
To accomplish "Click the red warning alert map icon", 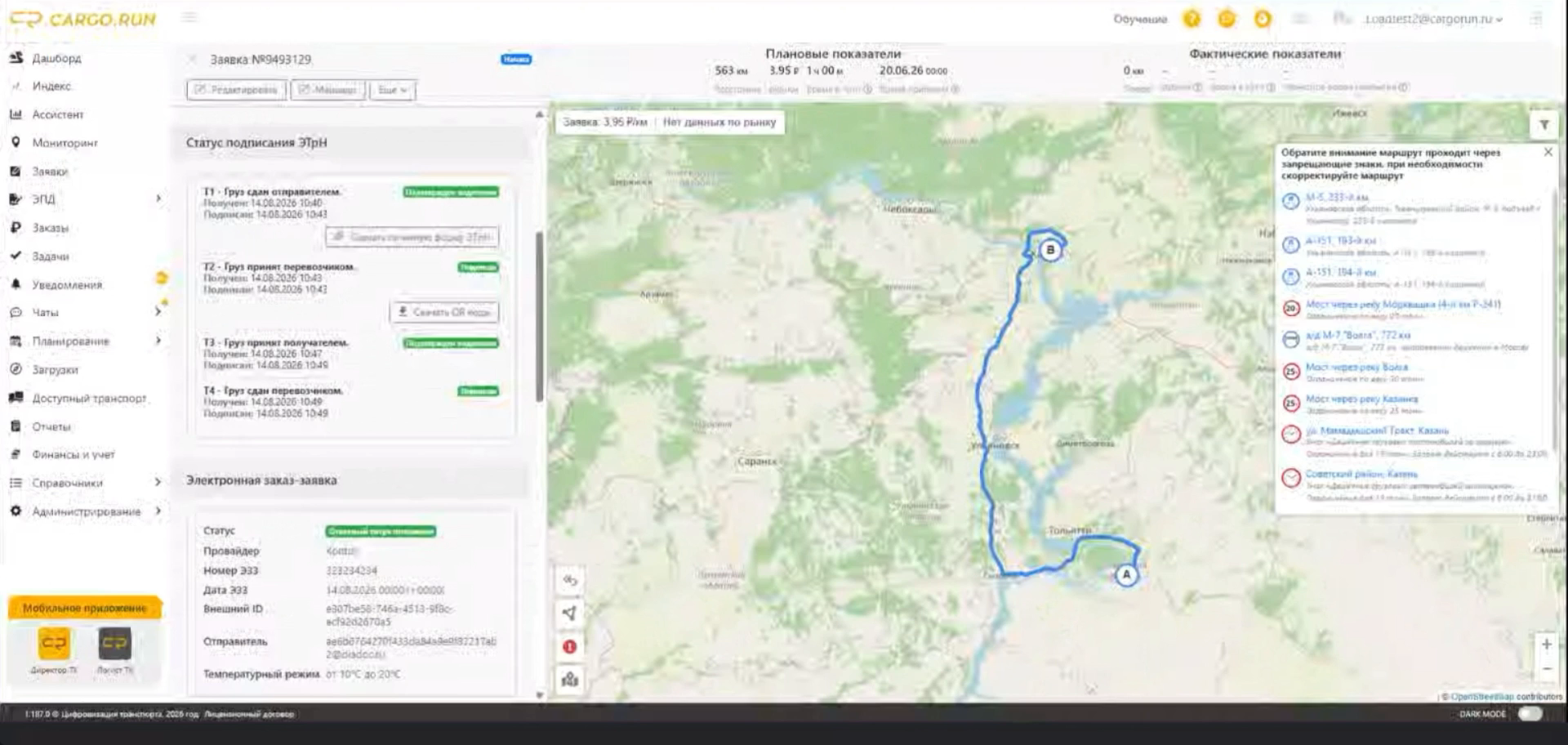I will click(570, 647).
